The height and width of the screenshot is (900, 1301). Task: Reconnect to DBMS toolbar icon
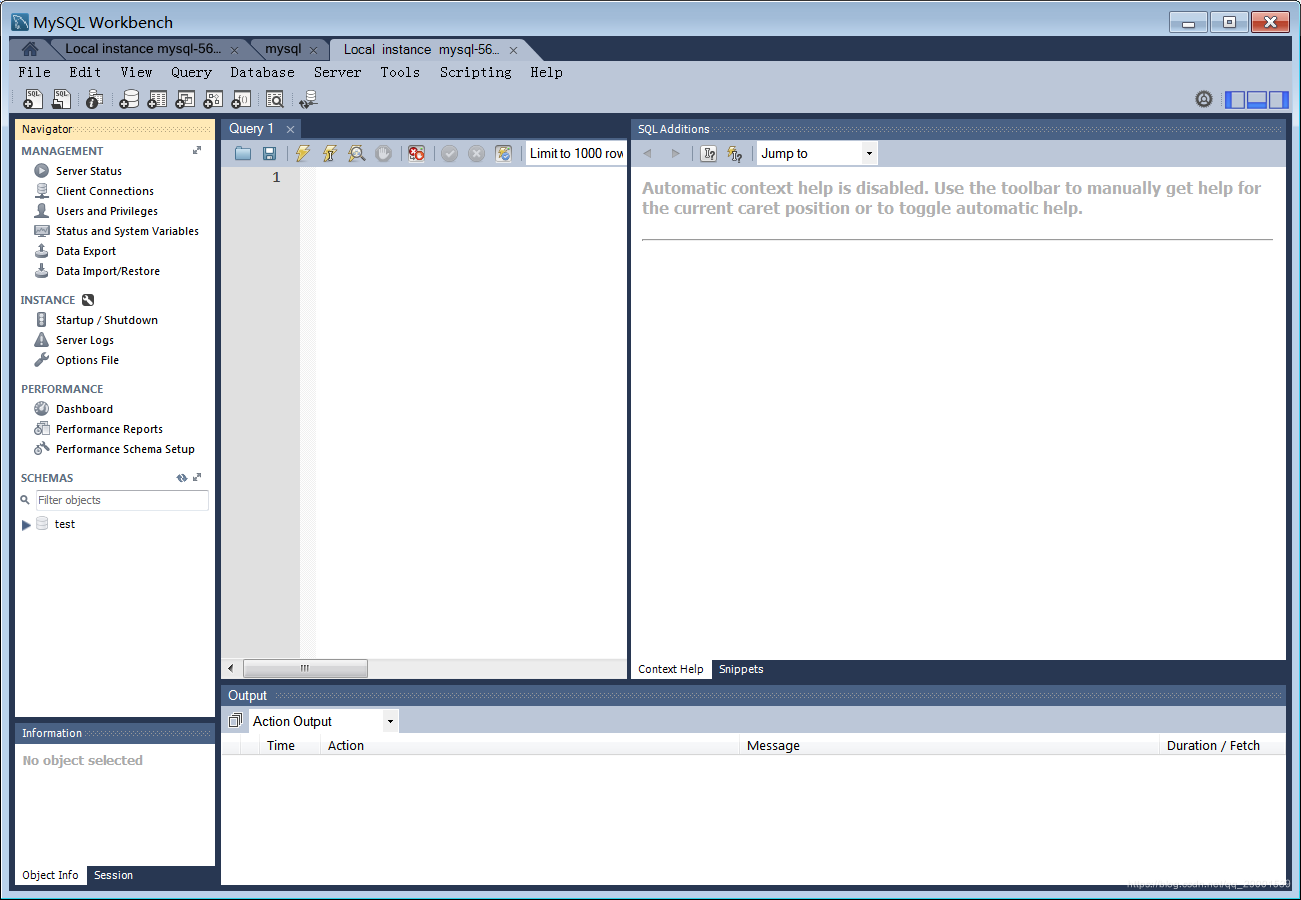[x=308, y=99]
